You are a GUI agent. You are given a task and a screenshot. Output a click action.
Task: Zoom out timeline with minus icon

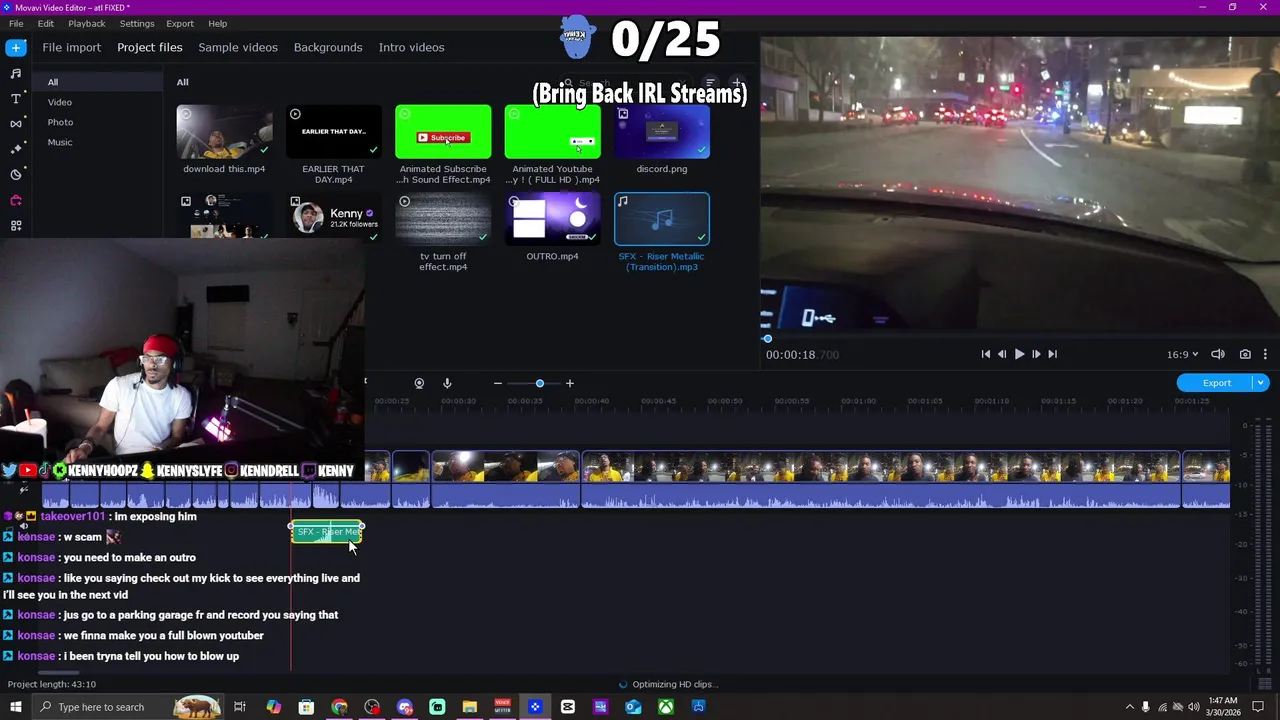(497, 383)
